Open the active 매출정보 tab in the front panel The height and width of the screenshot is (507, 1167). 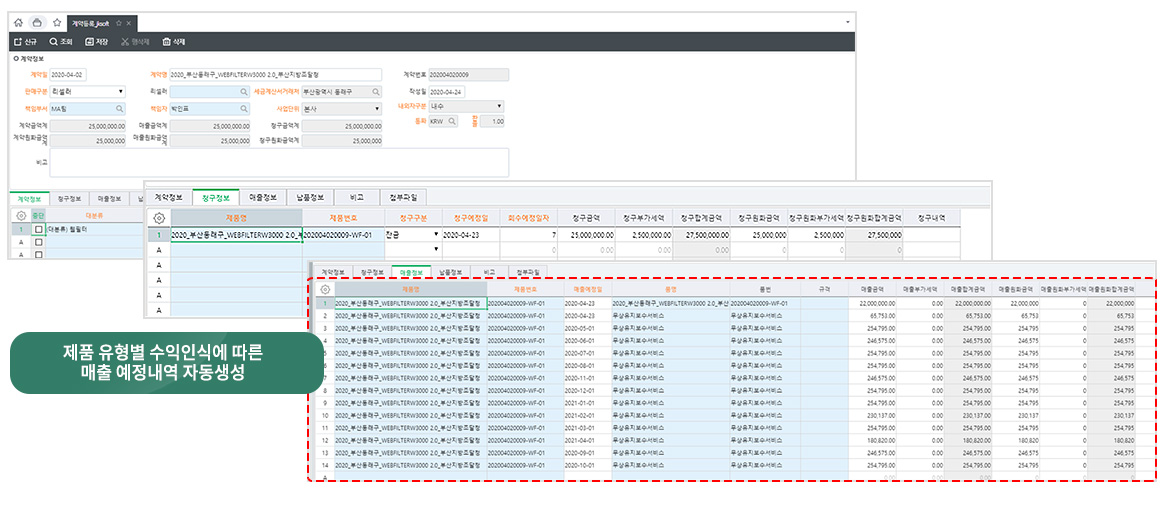411,272
